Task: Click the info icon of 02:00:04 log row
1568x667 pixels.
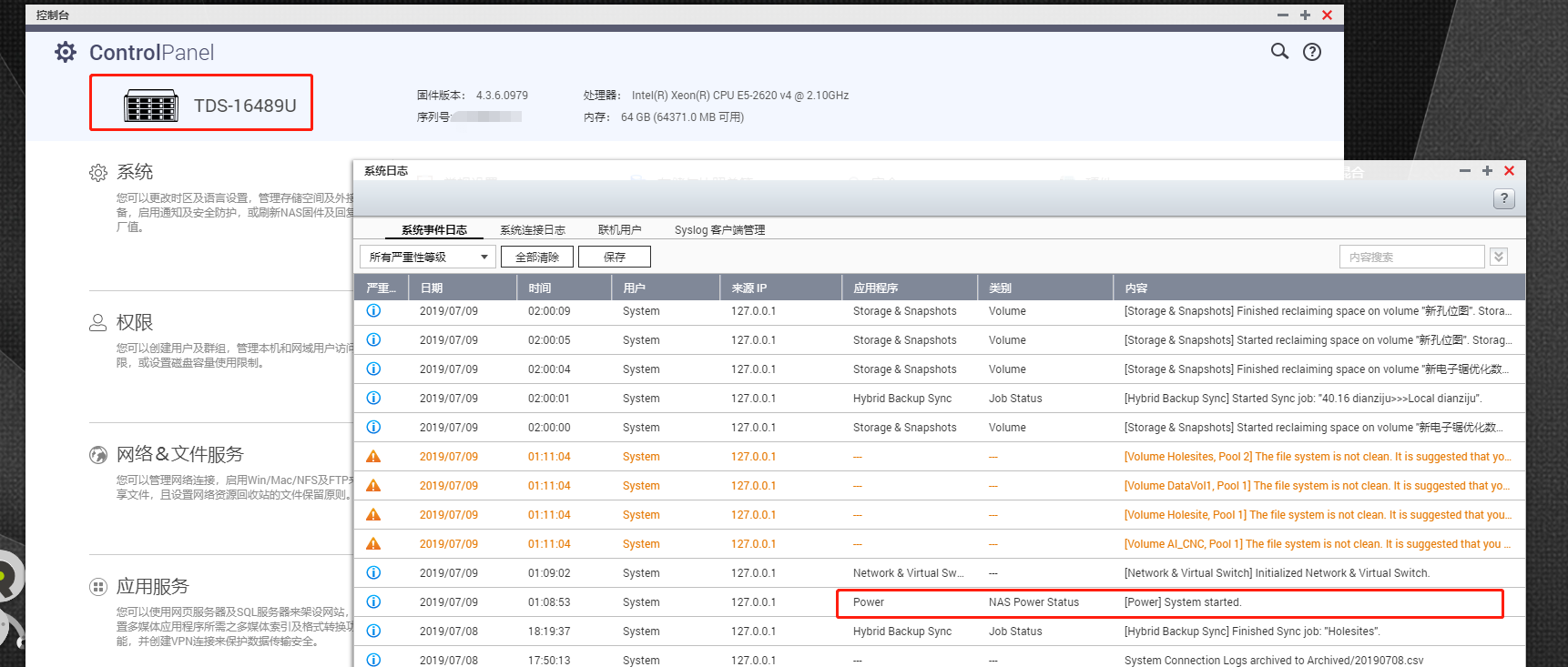Action: click(373, 369)
